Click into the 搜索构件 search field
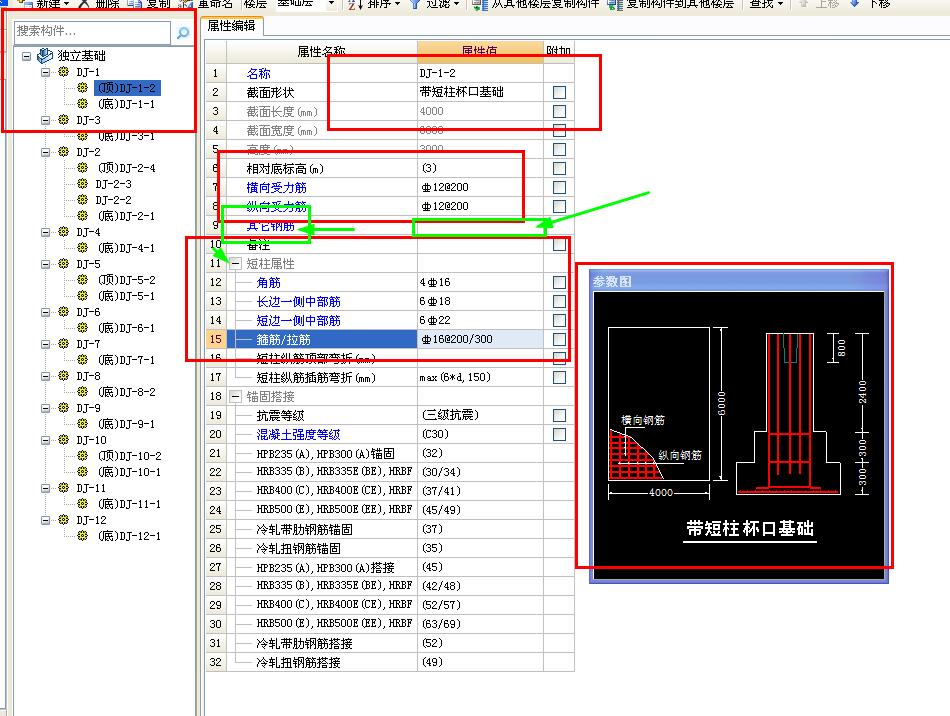Image resolution: width=950 pixels, height=716 pixels. (92, 31)
